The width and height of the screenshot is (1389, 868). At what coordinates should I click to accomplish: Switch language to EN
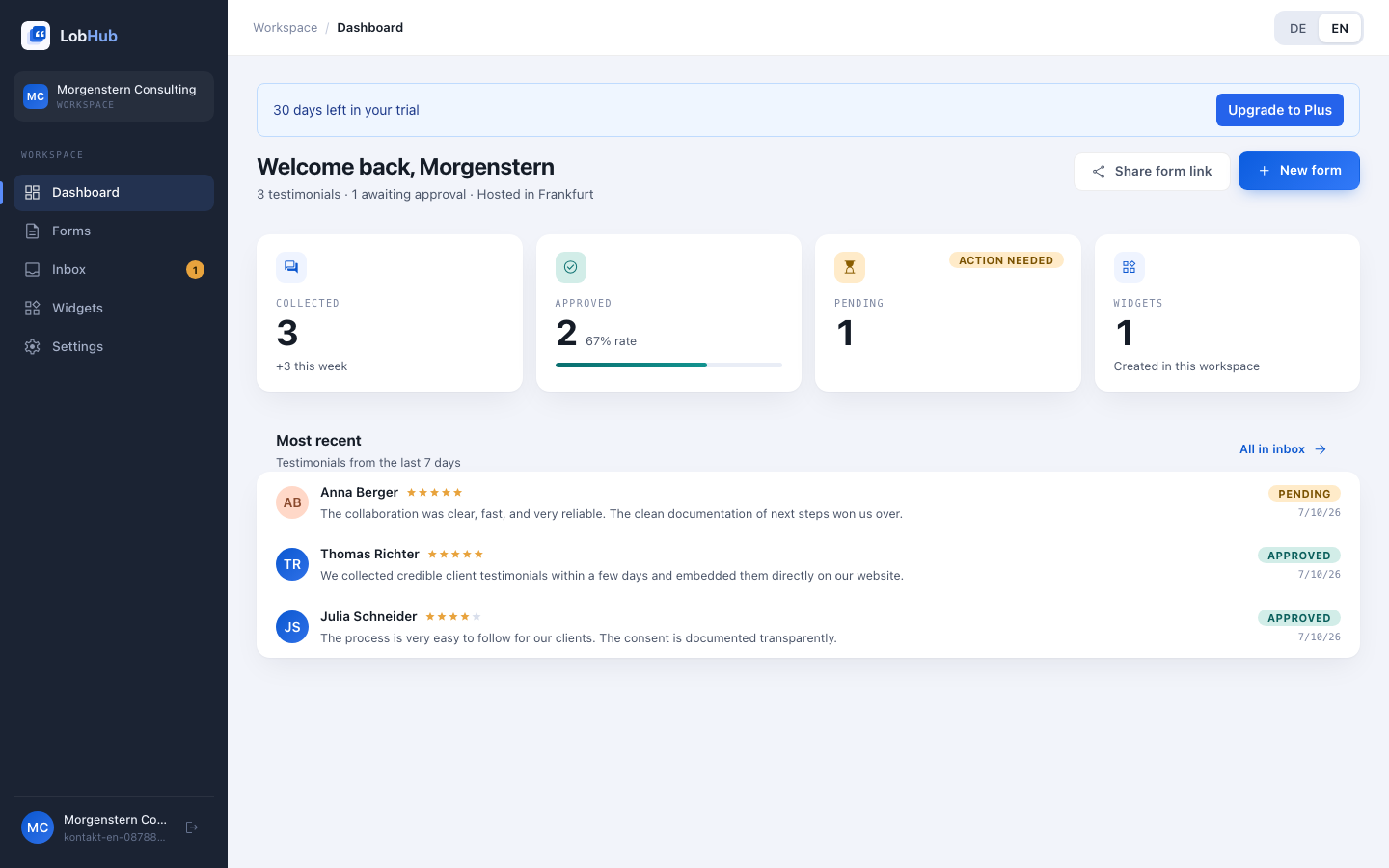[x=1340, y=28]
